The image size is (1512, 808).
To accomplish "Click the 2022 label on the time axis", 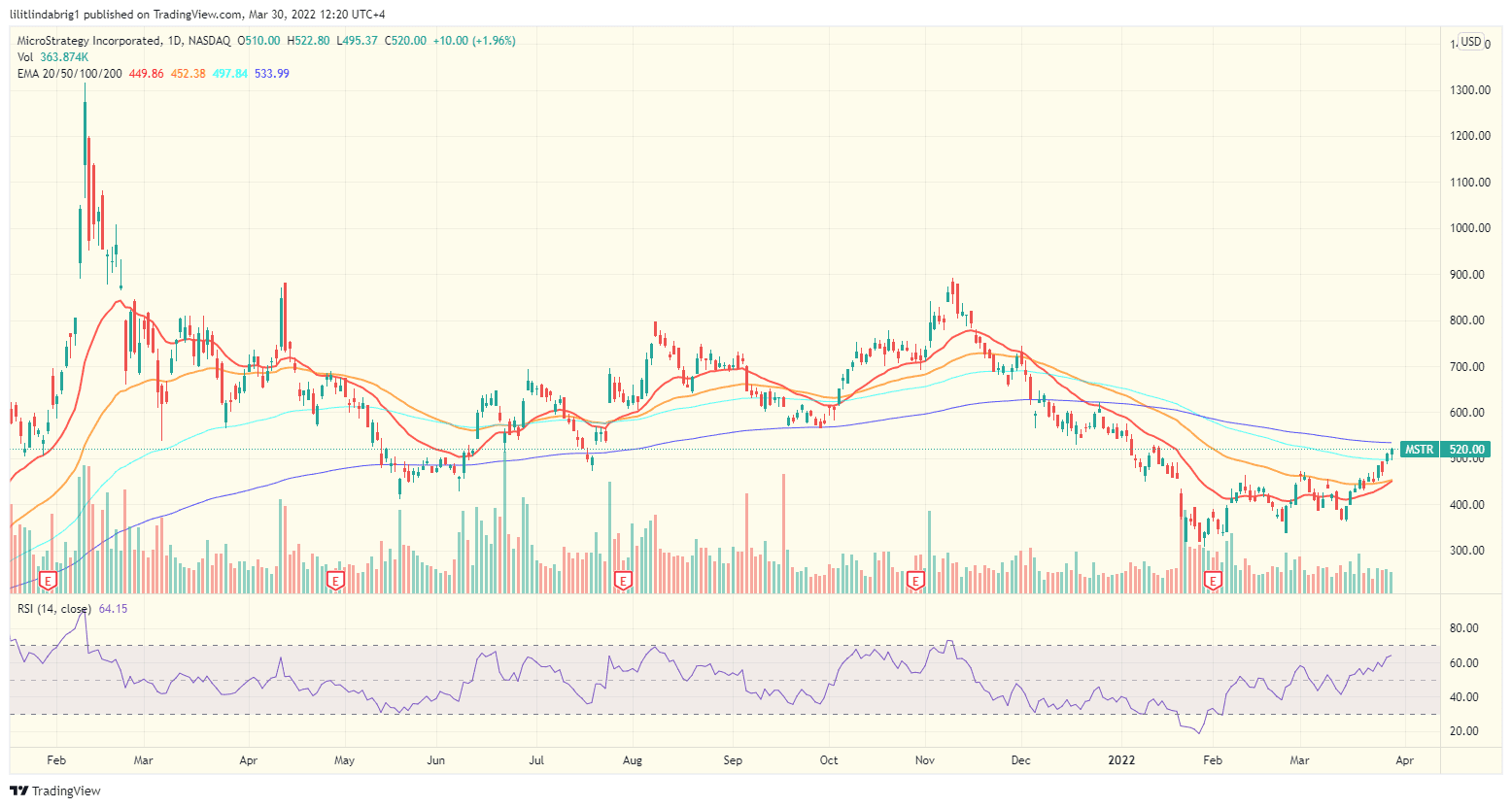I will pyautogui.click(x=1122, y=760).
